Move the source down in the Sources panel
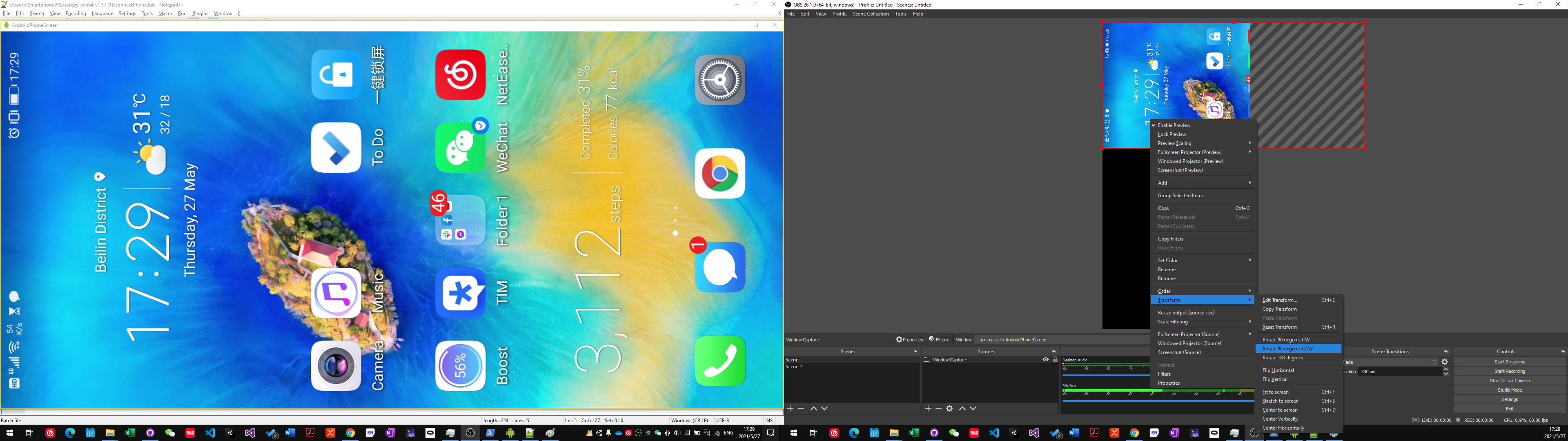The image size is (1568, 441). [x=973, y=409]
